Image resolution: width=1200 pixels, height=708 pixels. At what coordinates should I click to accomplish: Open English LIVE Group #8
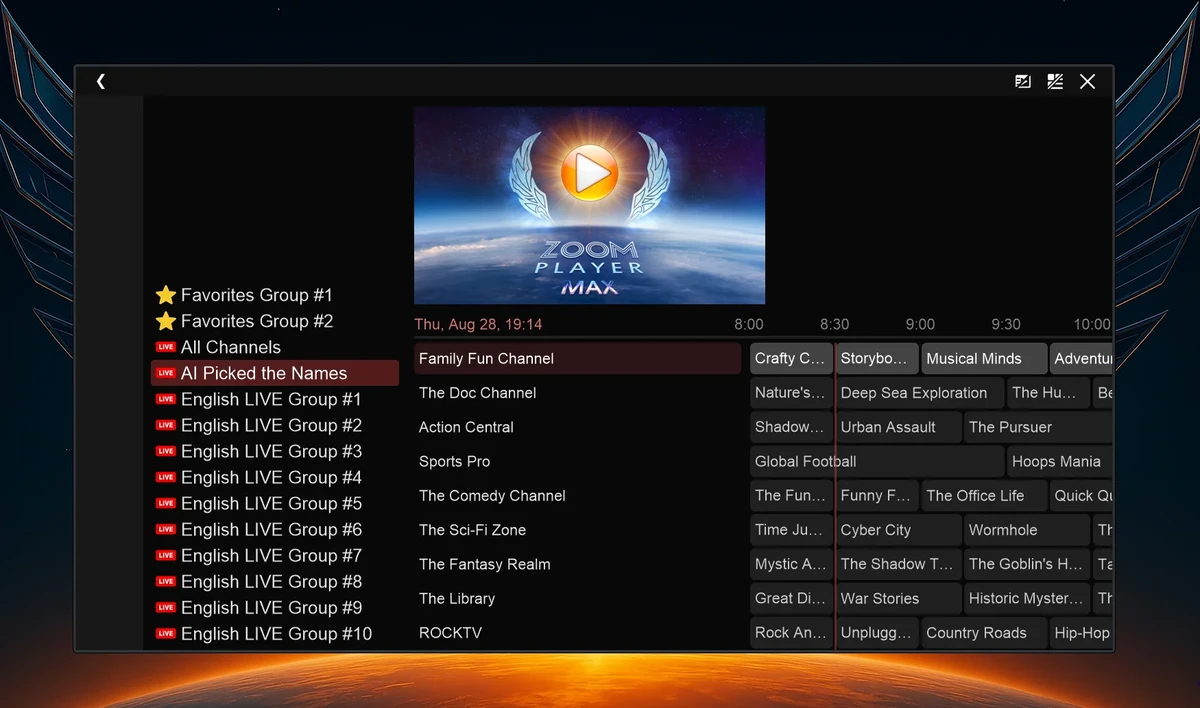click(x=275, y=581)
